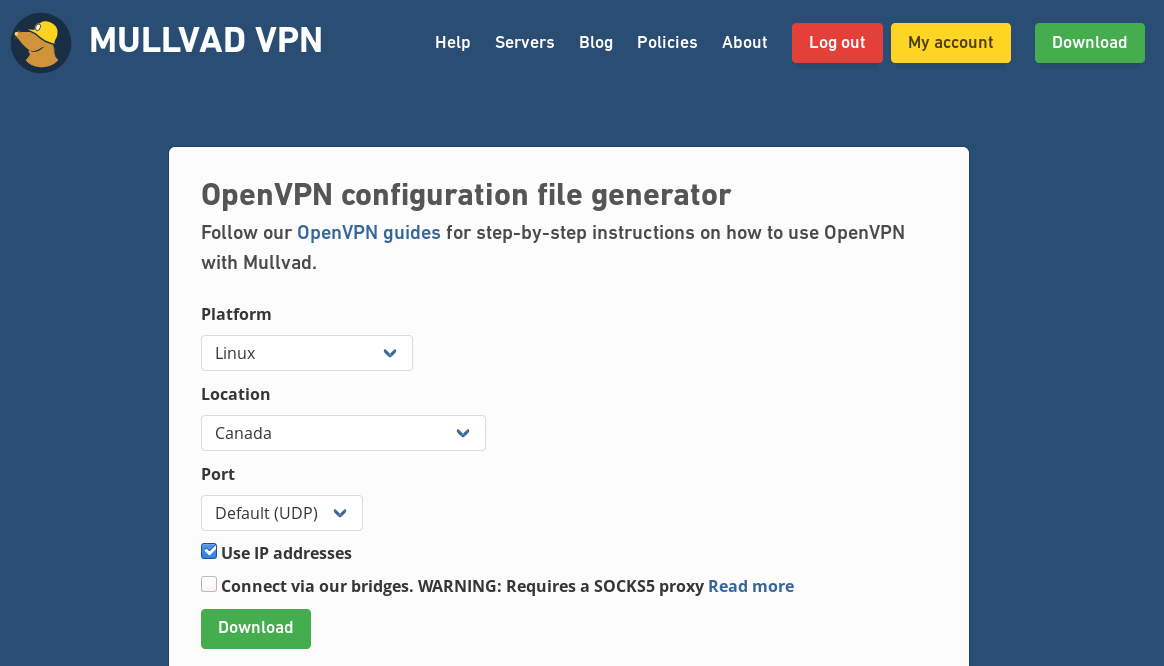Image resolution: width=1164 pixels, height=666 pixels.
Task: Open the Help menu item
Action: point(452,42)
